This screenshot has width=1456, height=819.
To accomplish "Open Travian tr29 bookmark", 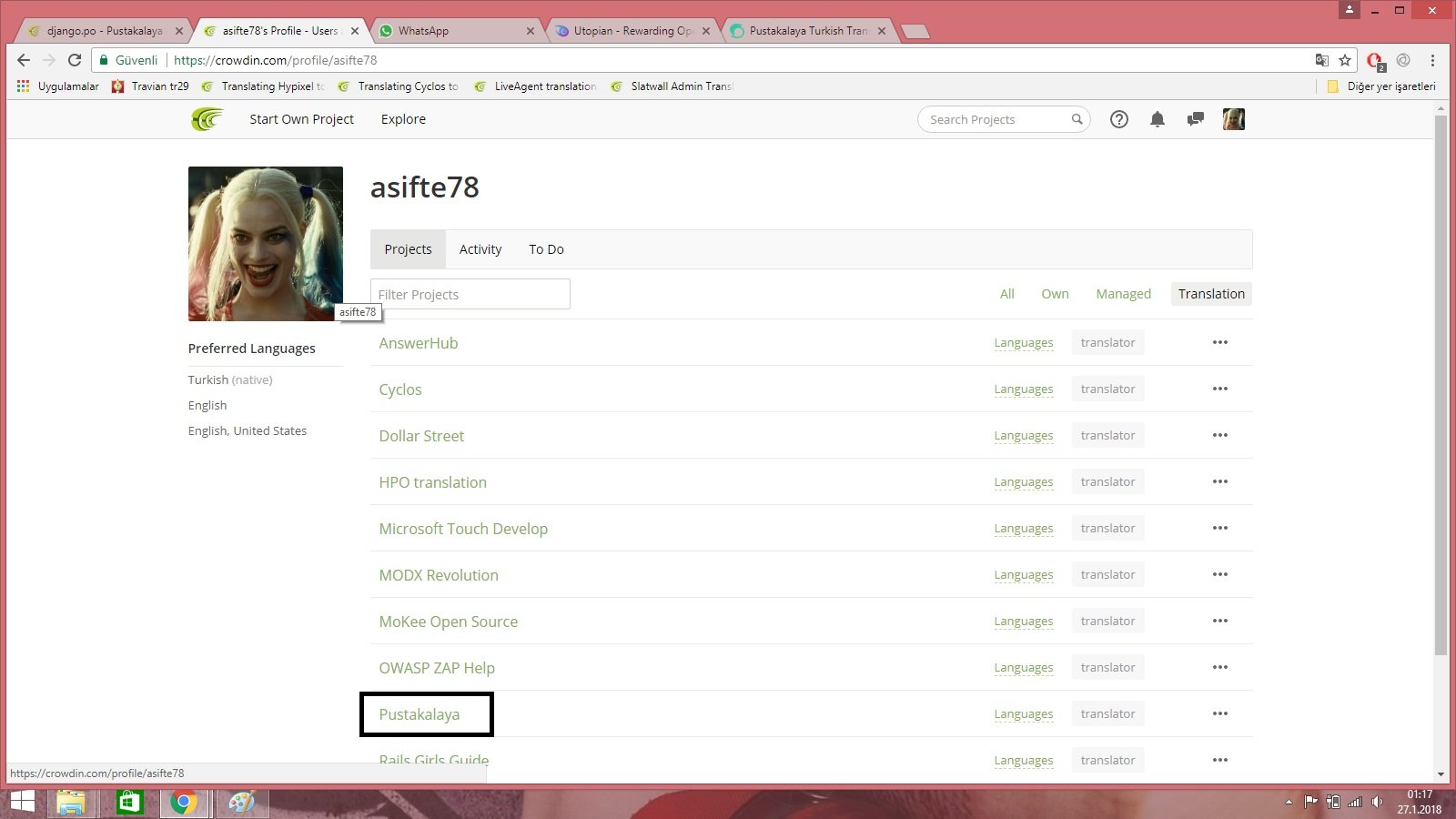I will click(x=150, y=86).
